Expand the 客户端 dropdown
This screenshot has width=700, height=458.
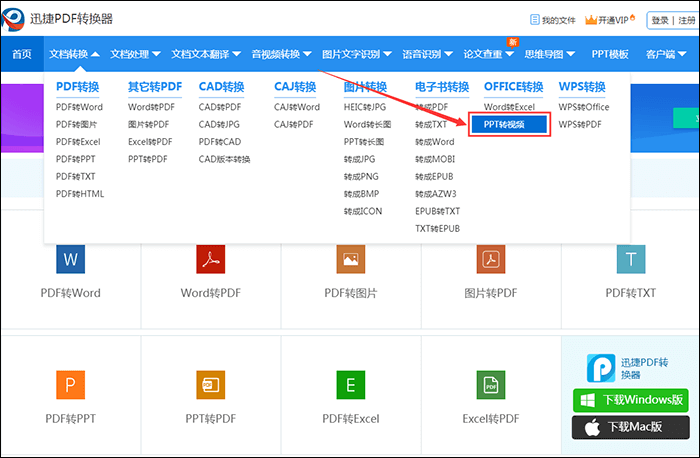pos(666,54)
